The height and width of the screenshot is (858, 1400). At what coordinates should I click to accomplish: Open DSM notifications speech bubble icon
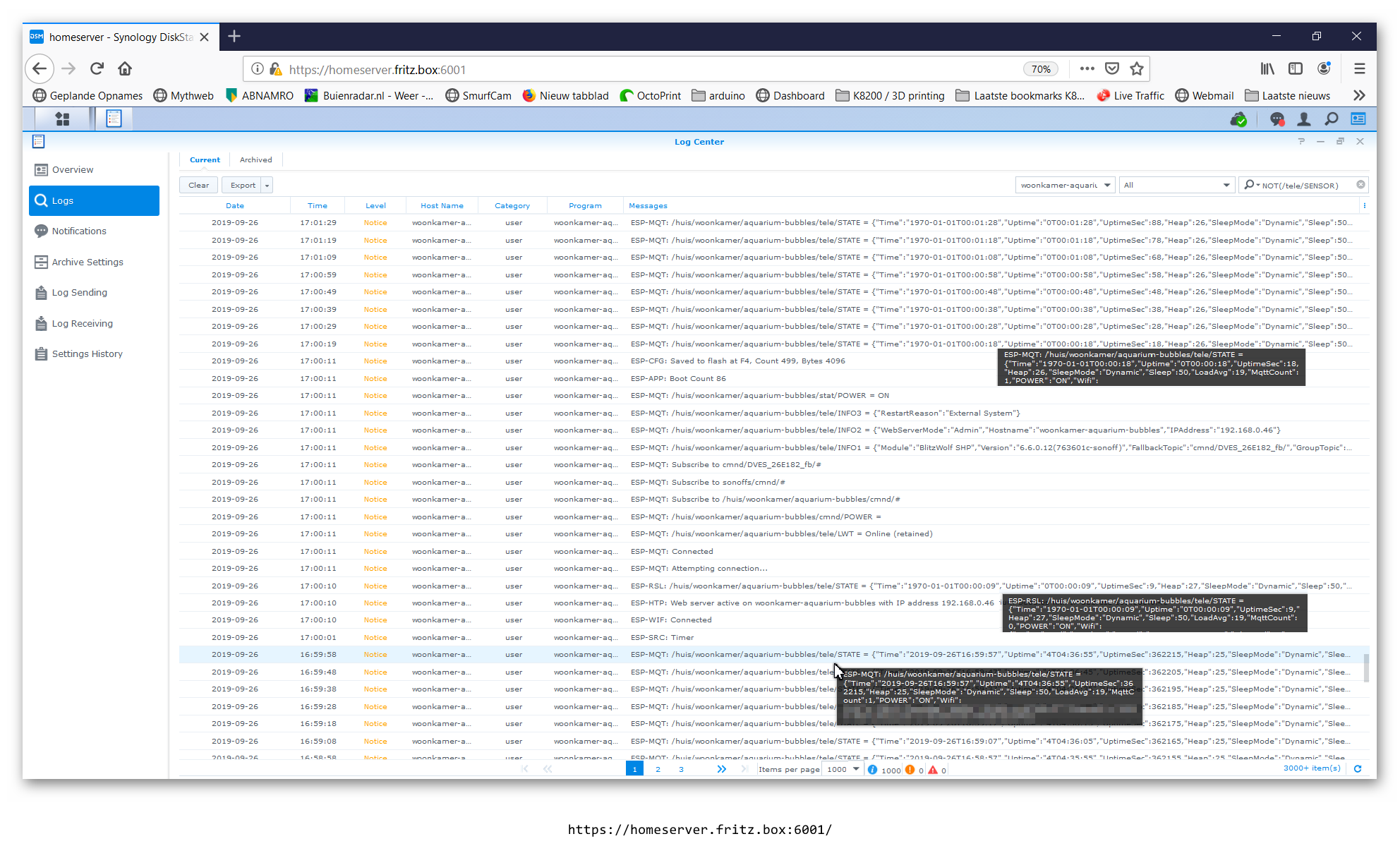1276,119
